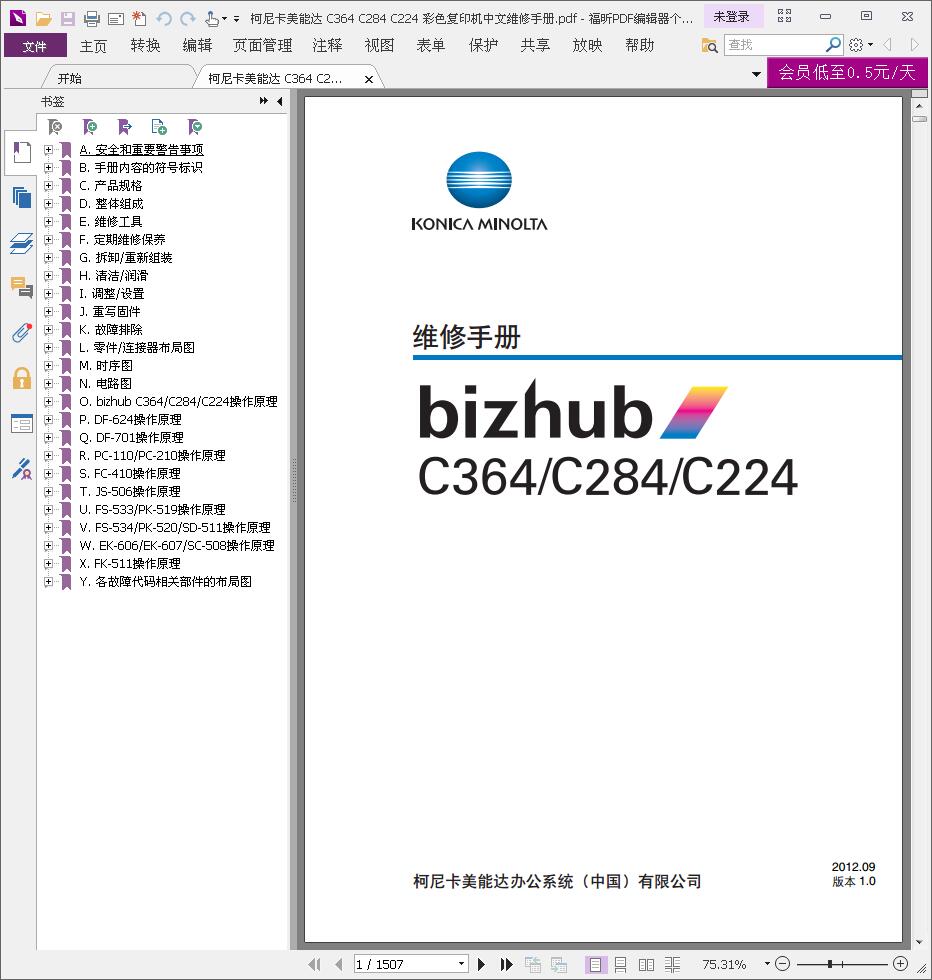Click the 会员低至0.5元/天 banner
Screen dimensions: 932x980
[x=847, y=72]
